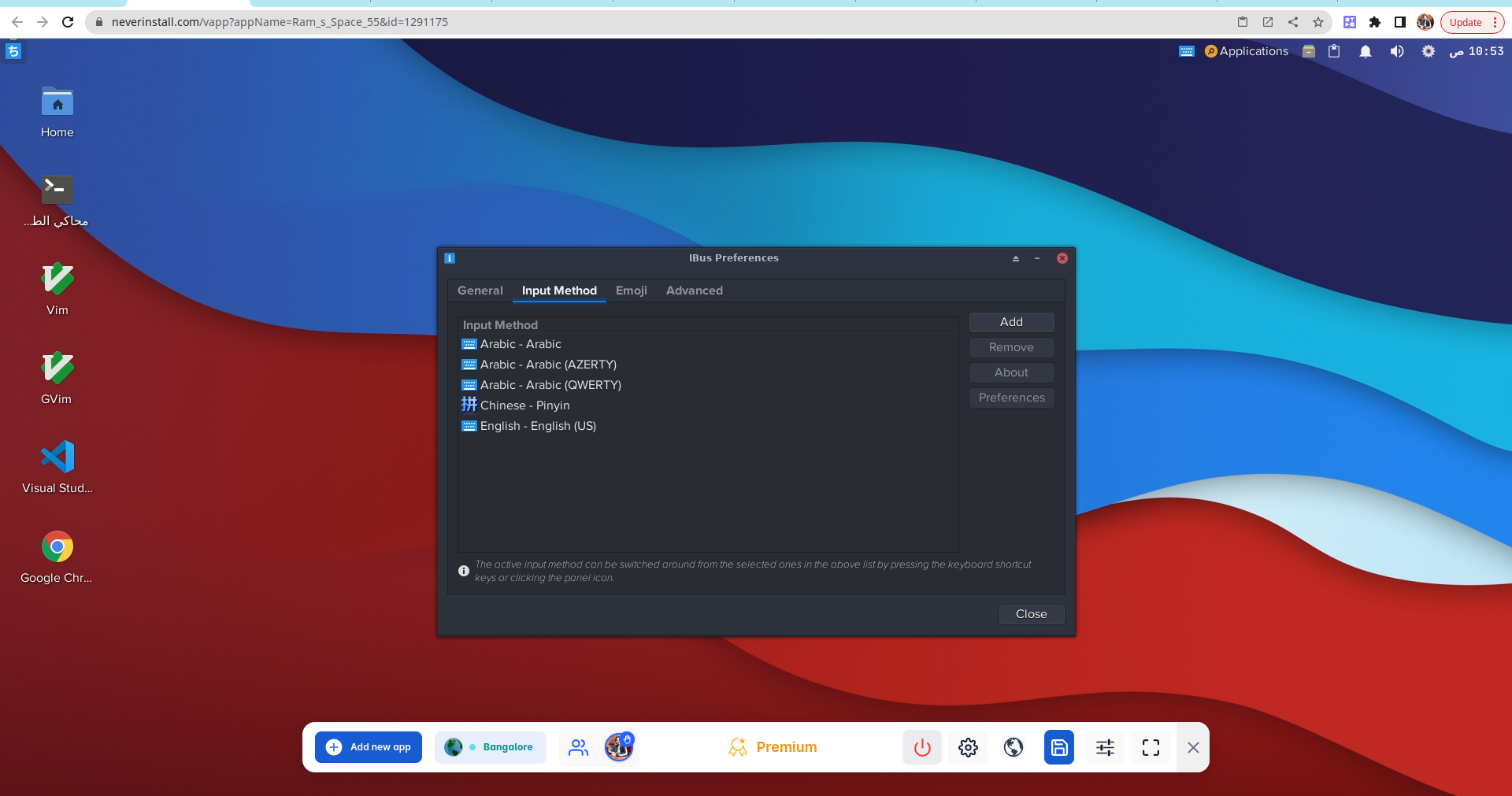Image resolution: width=1512 pixels, height=796 pixels.
Task: Click the volume speaker icon in tray
Action: [1397, 51]
